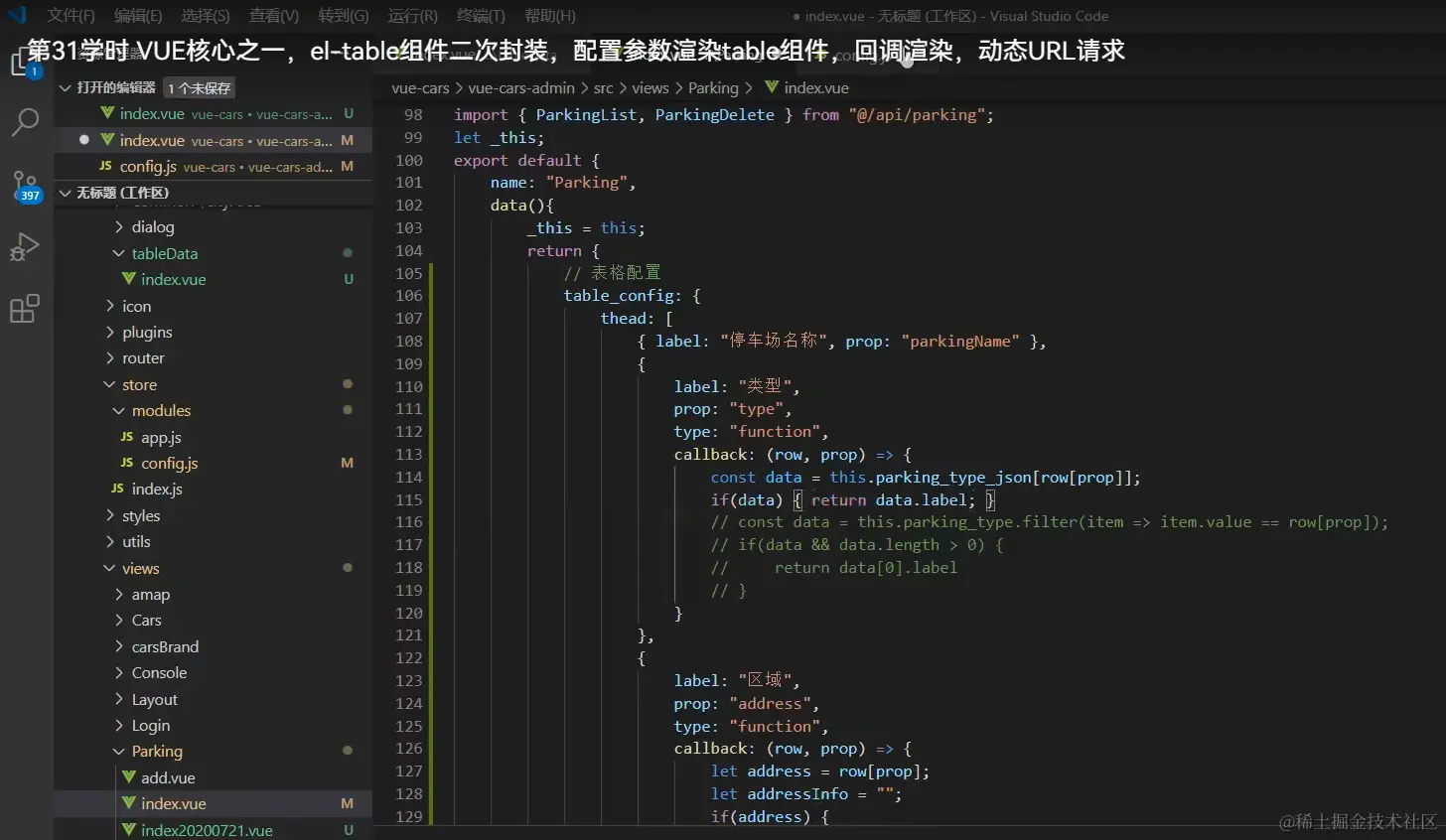Open Source Control view with 397 badge
1446x840 pixels.
coord(25,186)
